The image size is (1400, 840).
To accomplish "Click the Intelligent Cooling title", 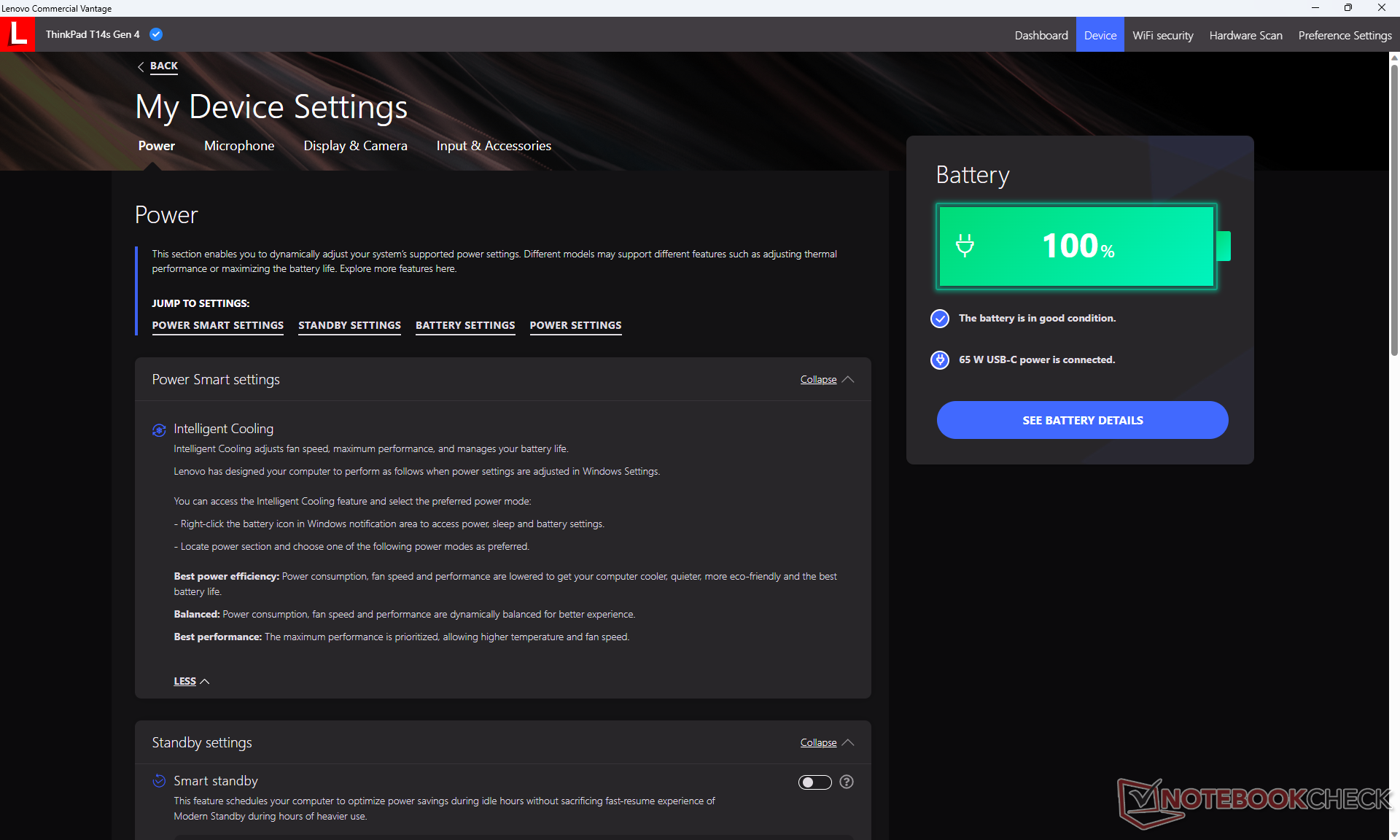I will click(x=223, y=429).
